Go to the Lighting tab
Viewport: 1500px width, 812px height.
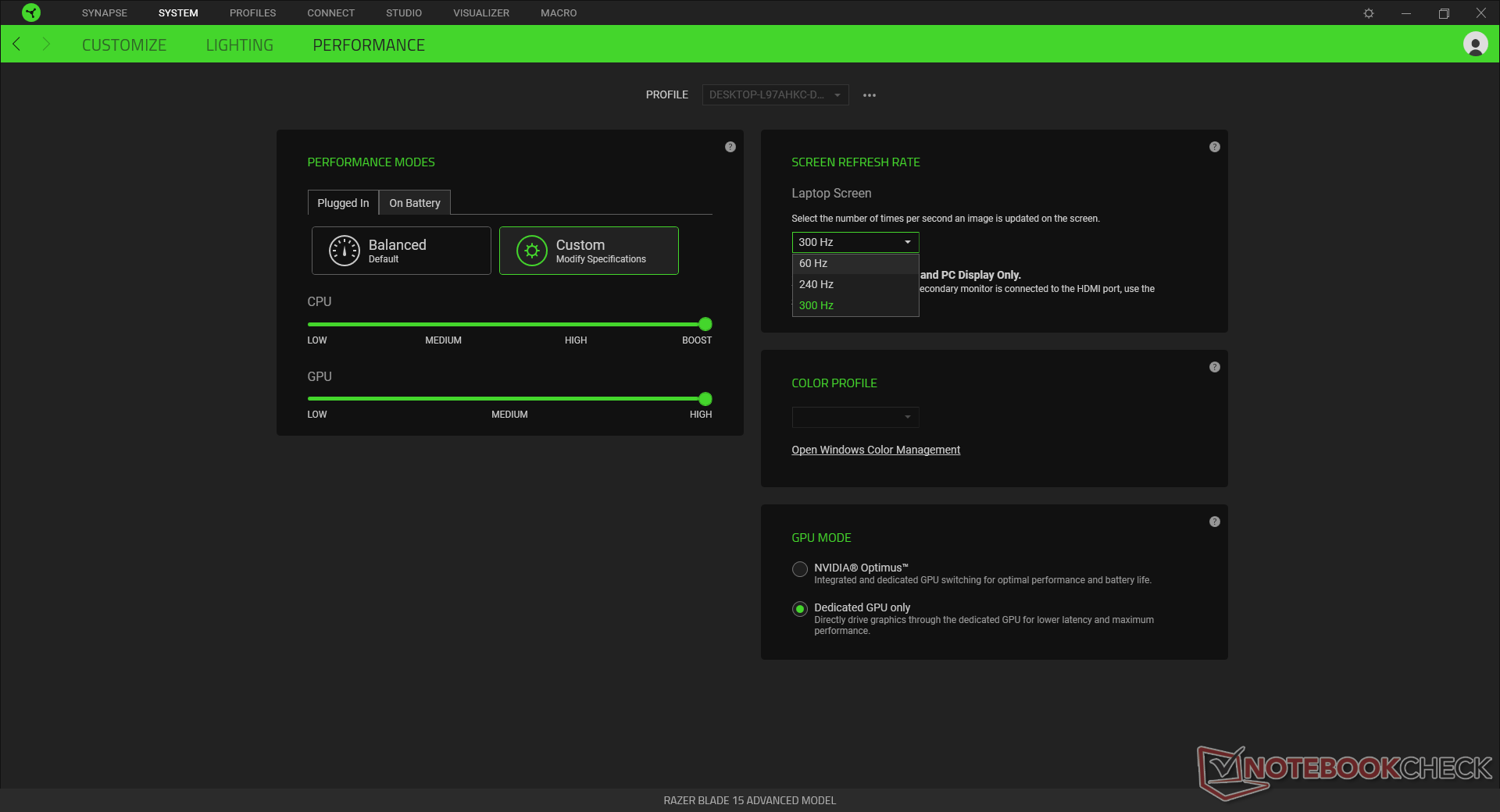[239, 45]
